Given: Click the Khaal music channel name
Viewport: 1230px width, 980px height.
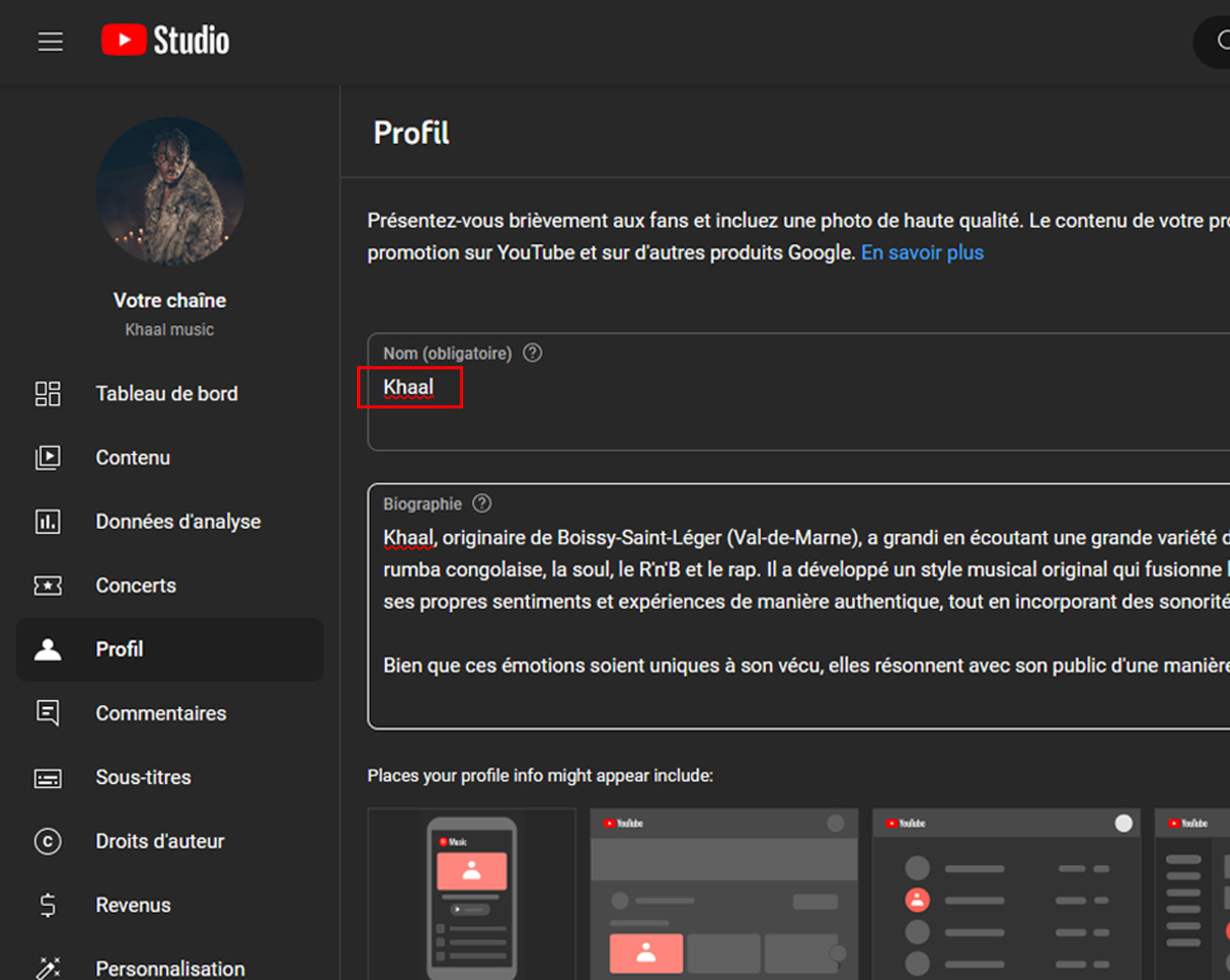Looking at the screenshot, I should point(169,330).
